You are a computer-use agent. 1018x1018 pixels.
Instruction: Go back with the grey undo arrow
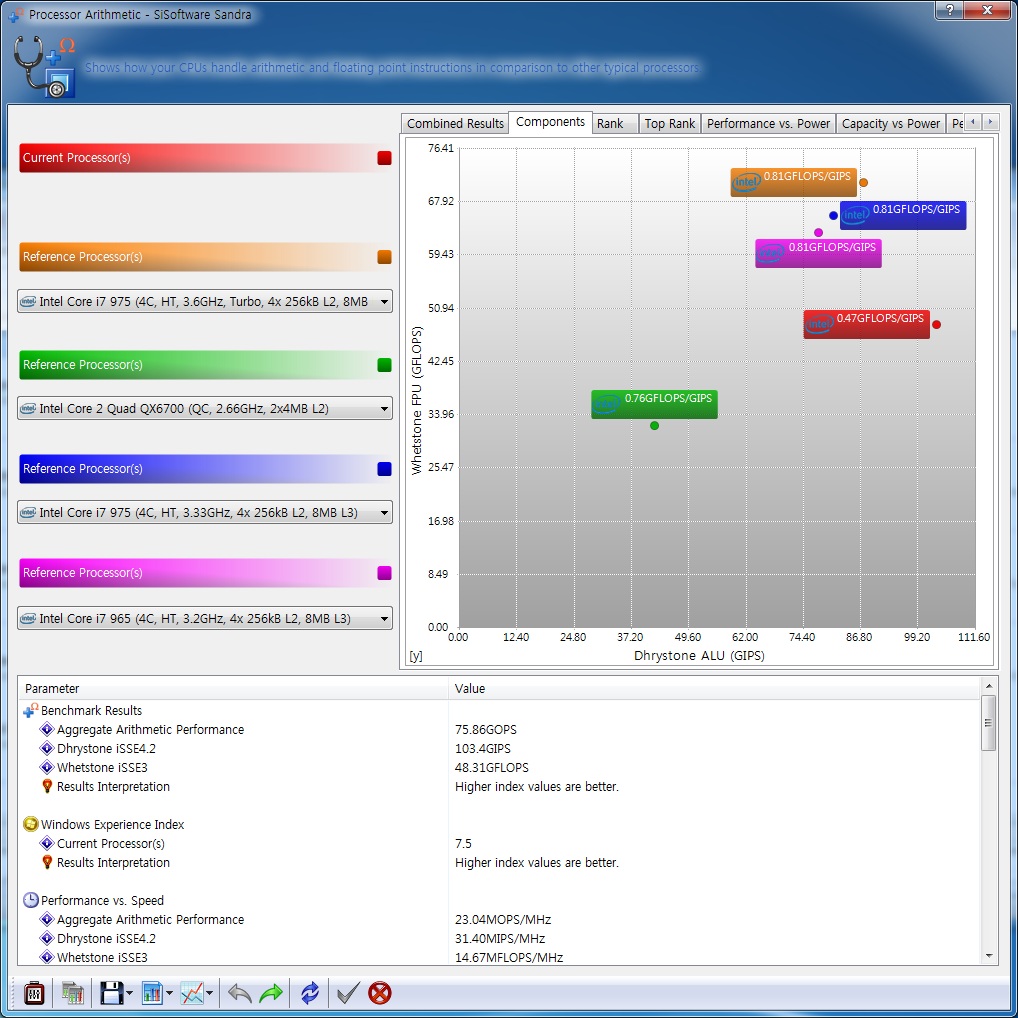pyautogui.click(x=240, y=993)
